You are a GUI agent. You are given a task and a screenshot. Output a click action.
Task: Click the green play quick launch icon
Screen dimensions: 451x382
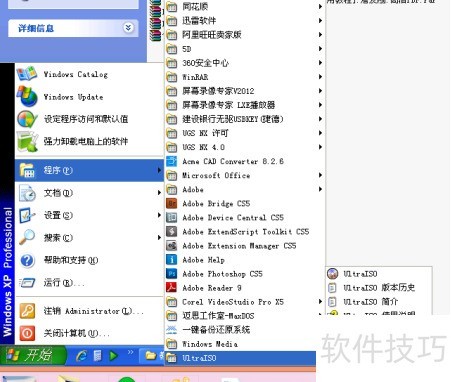113,356
